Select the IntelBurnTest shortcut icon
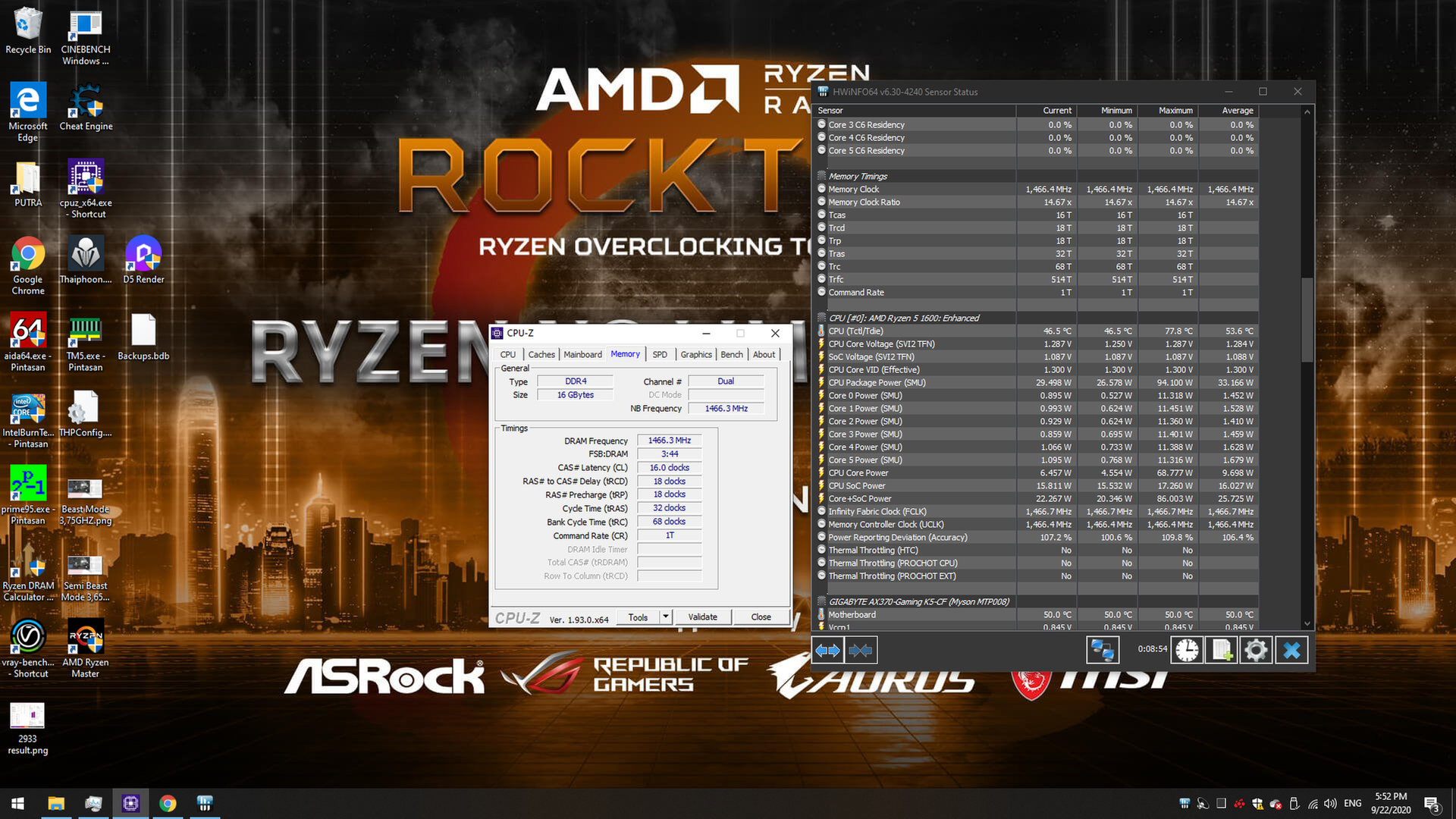1456x819 pixels. coord(28,419)
